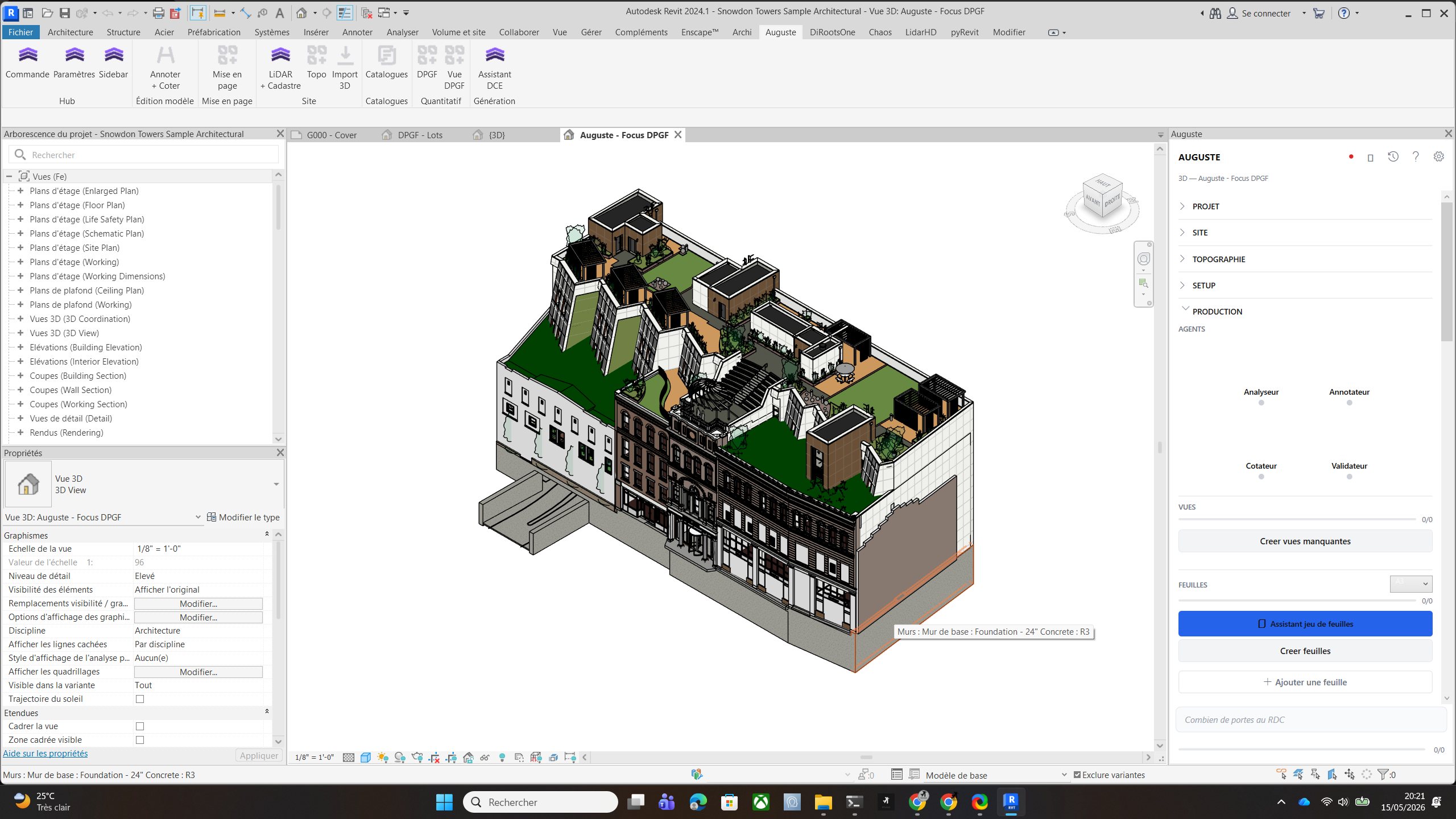Uncheck the Exclure variantes checkbox

(1077, 775)
